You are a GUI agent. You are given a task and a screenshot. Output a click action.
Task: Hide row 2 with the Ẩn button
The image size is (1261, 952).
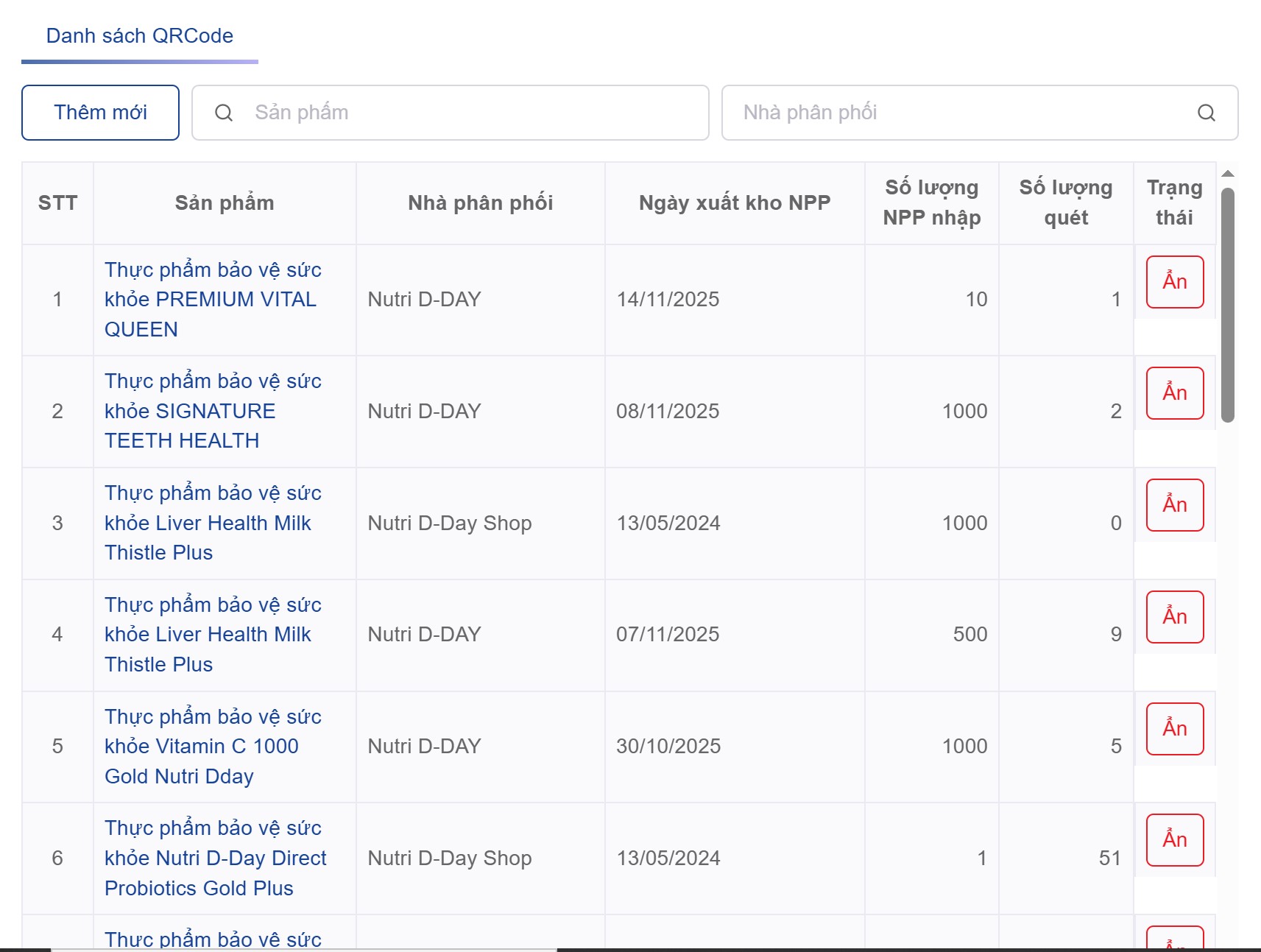tap(1174, 393)
